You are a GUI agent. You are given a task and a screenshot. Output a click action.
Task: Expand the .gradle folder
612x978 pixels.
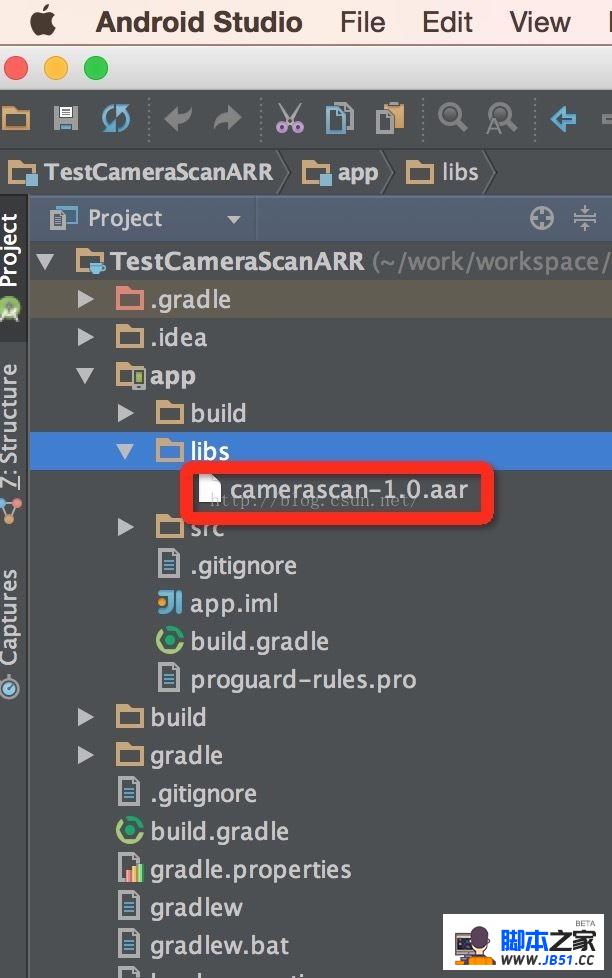pyautogui.click(x=85, y=299)
